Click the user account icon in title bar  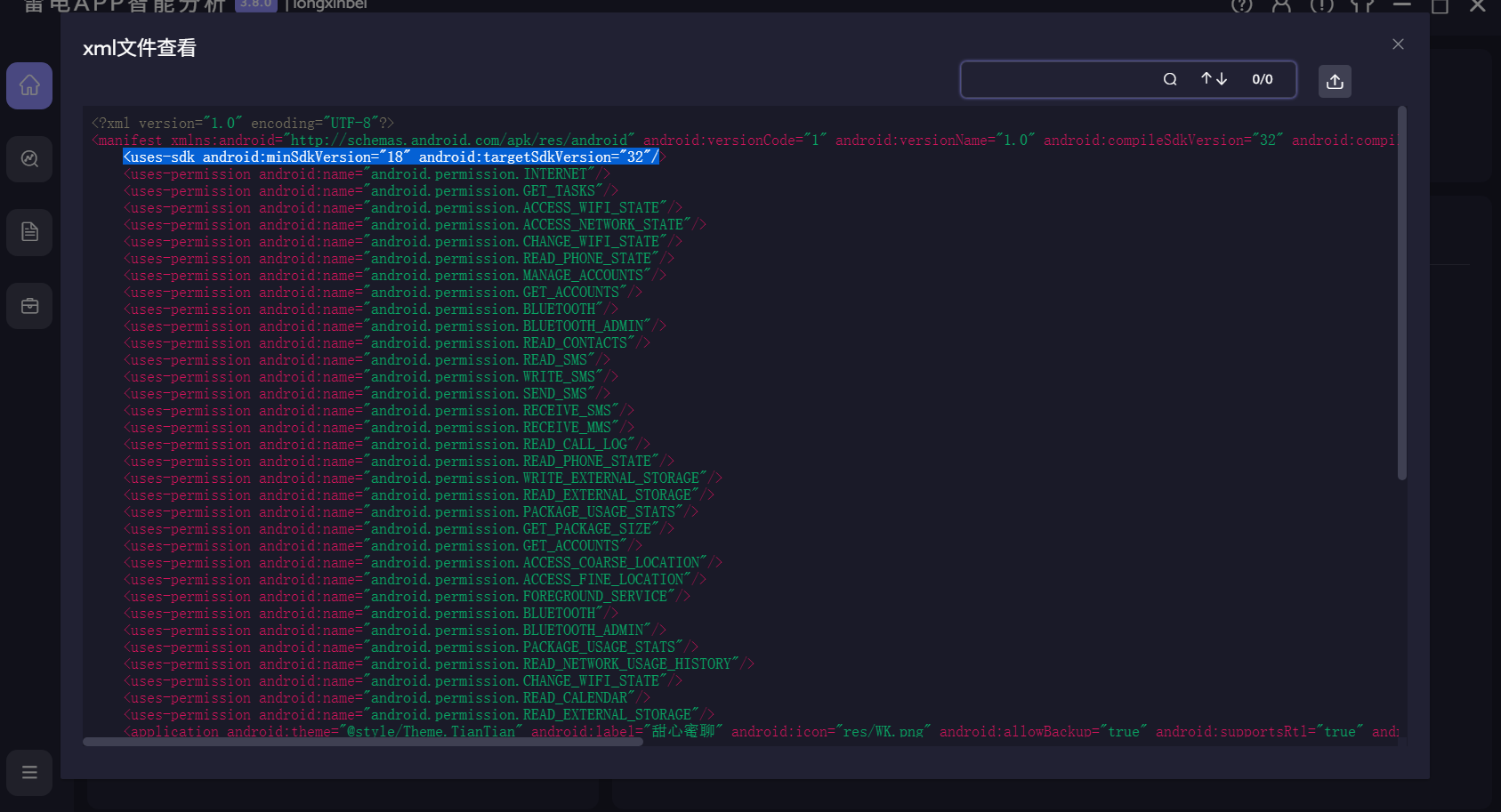pos(1281,6)
